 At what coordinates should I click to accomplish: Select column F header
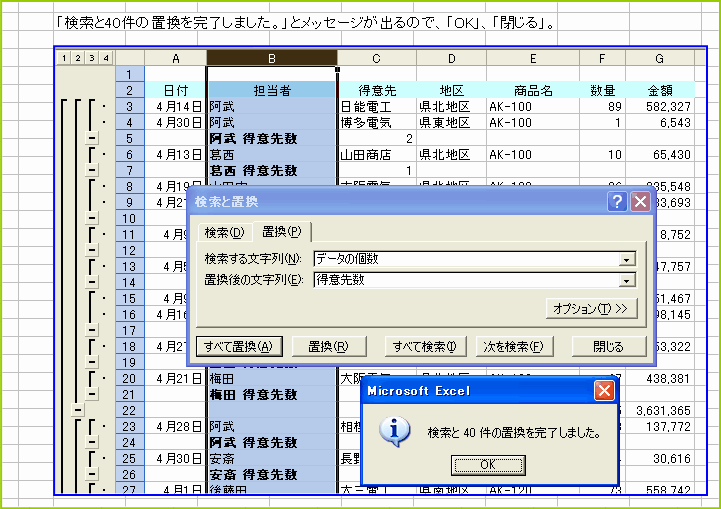pos(602,58)
